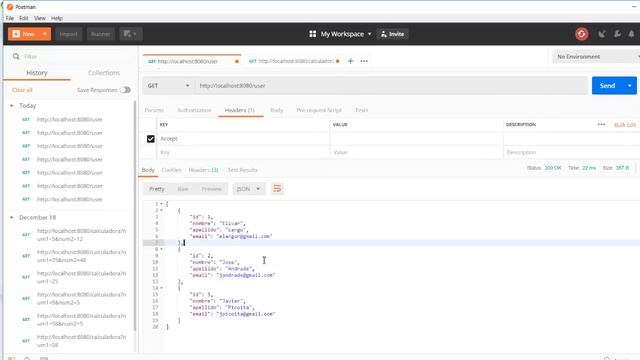Uncheck the Accept header checkbox
The height and width of the screenshot is (360, 640).
(151, 139)
